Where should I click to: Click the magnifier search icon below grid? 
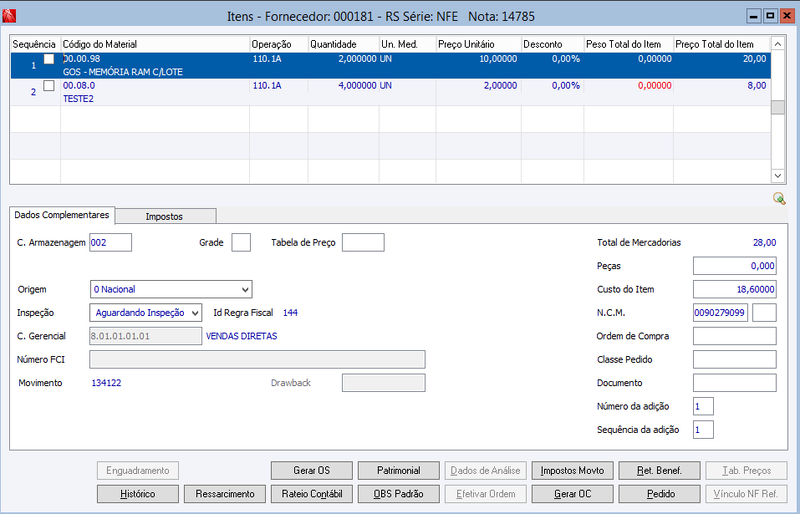coord(779,199)
